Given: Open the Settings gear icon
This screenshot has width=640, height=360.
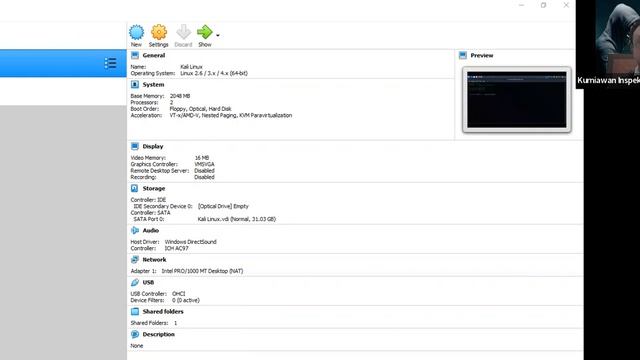Looking at the screenshot, I should pos(159,32).
